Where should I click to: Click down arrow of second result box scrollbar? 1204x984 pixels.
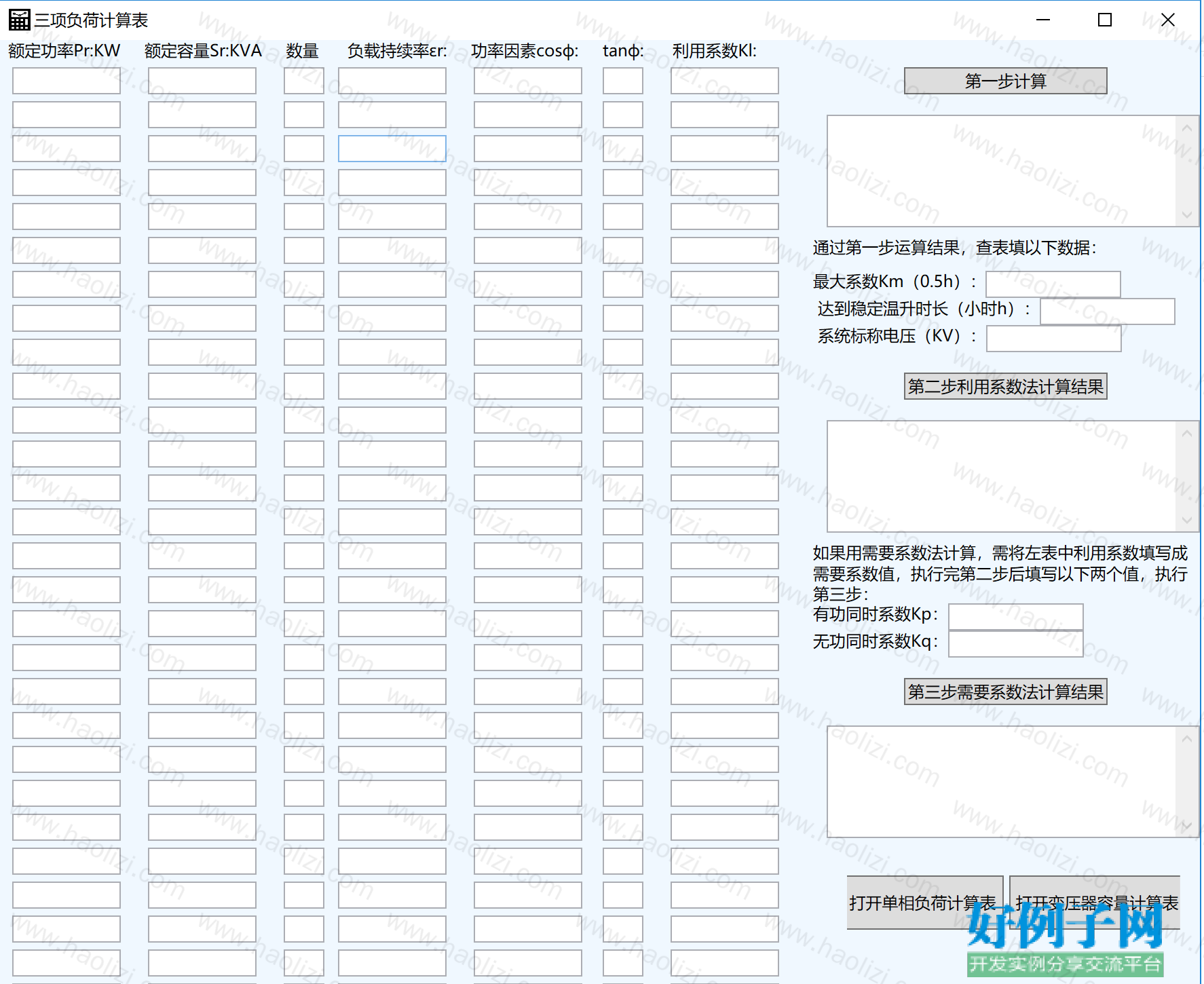click(x=1186, y=521)
